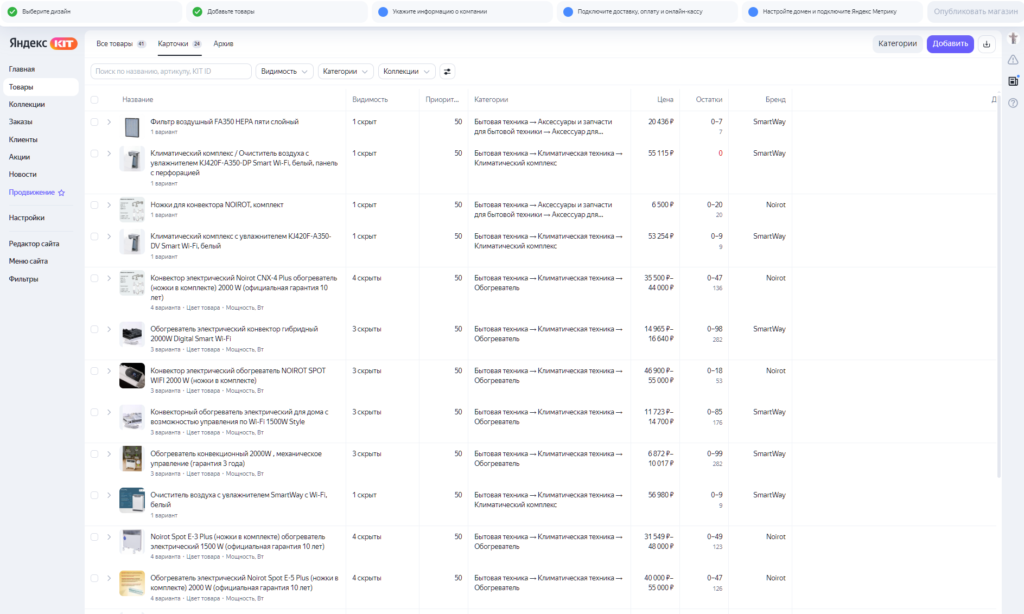
Task: Open thumbnail of Фильтр воздушный FA350 HEPA
Action: click(132, 127)
